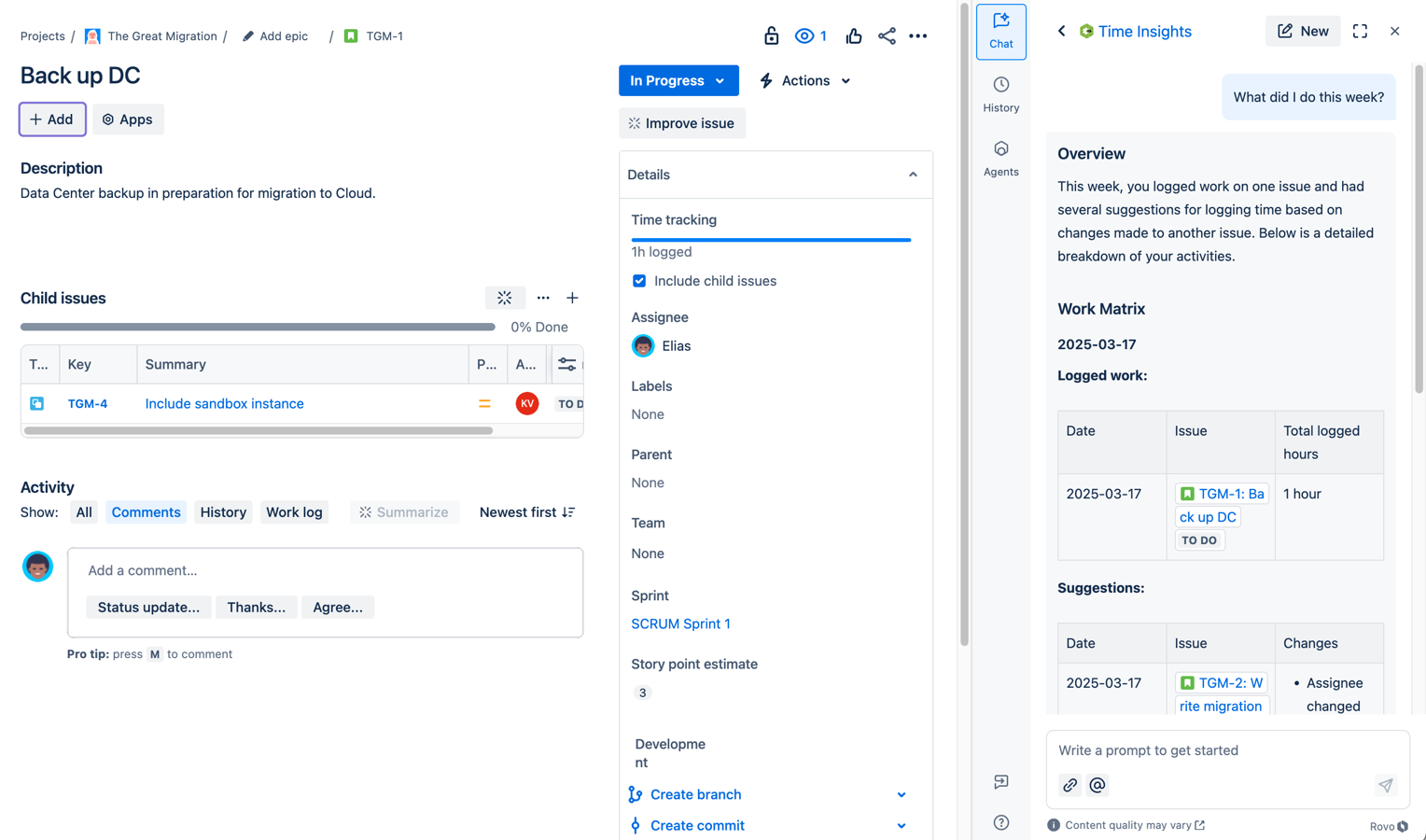The image size is (1426, 840).
Task: Toggle Newest first sort order
Action: (526, 512)
